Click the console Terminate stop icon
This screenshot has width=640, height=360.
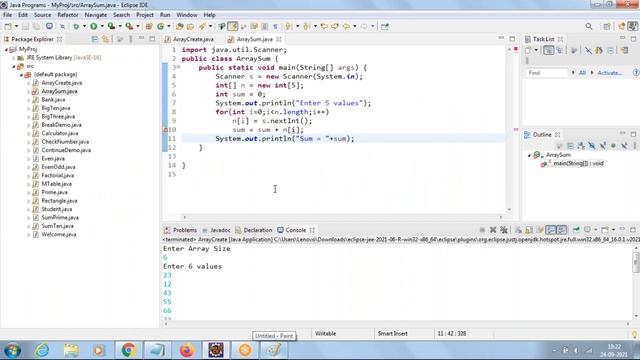pyautogui.click(x=482, y=230)
